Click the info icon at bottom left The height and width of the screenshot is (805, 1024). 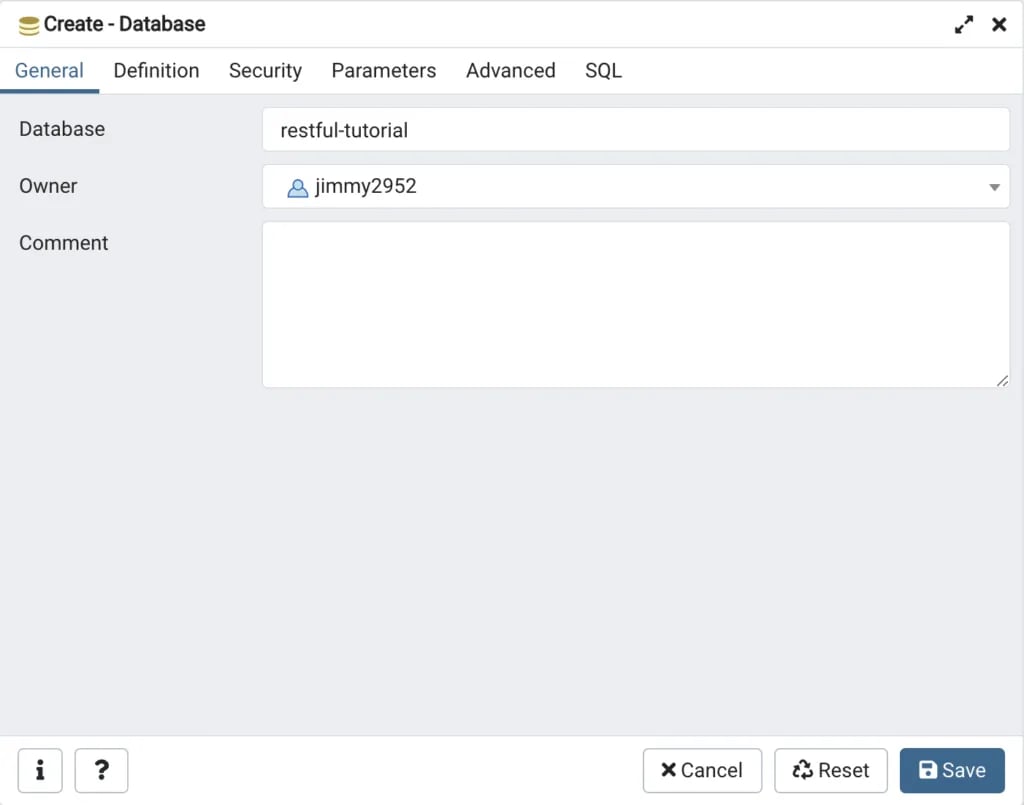click(40, 770)
